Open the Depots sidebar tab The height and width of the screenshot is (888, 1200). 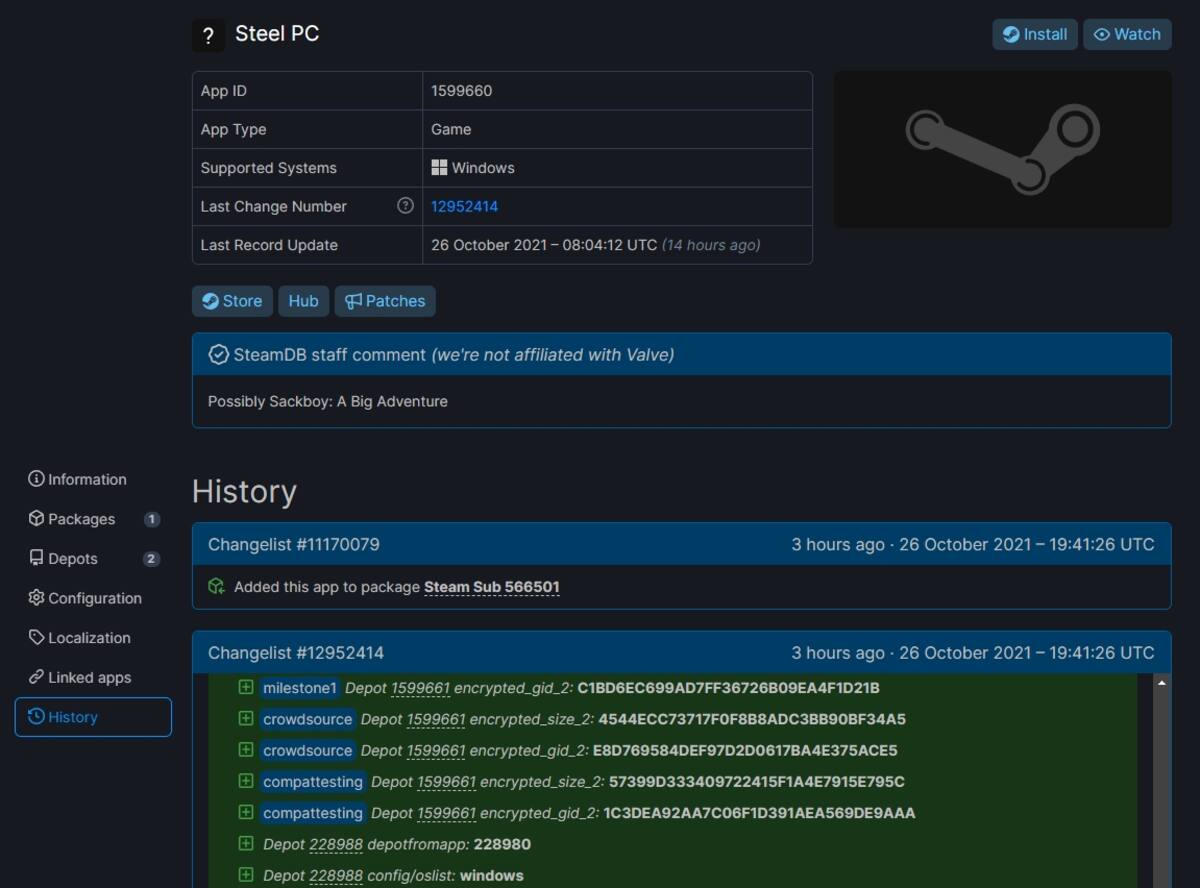93,558
